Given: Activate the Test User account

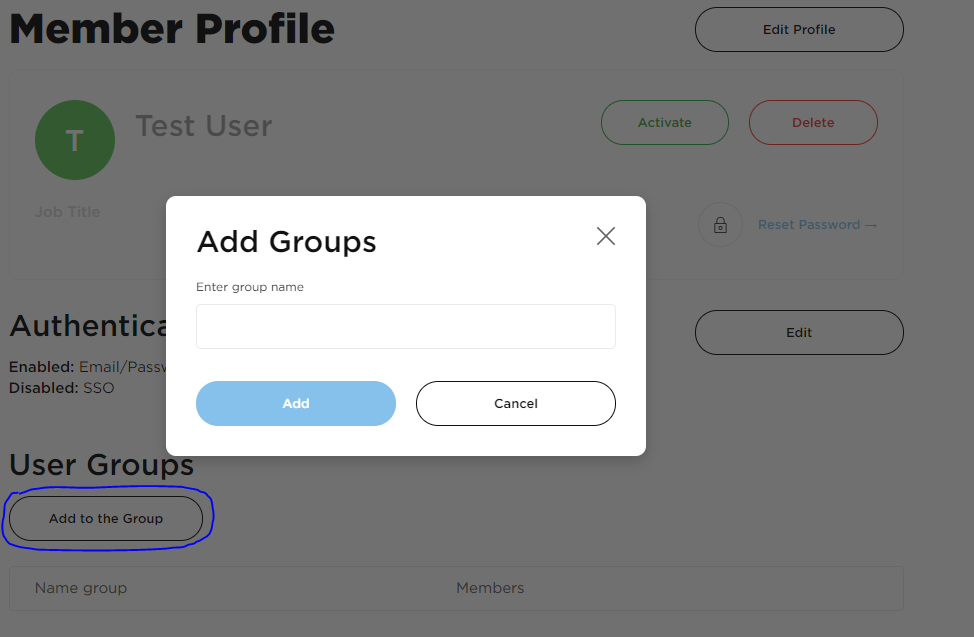Looking at the screenshot, I should click(665, 122).
